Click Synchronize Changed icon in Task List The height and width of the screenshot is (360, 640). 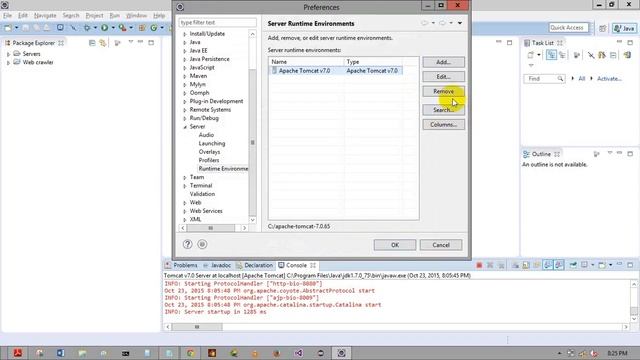[x=602, y=55]
